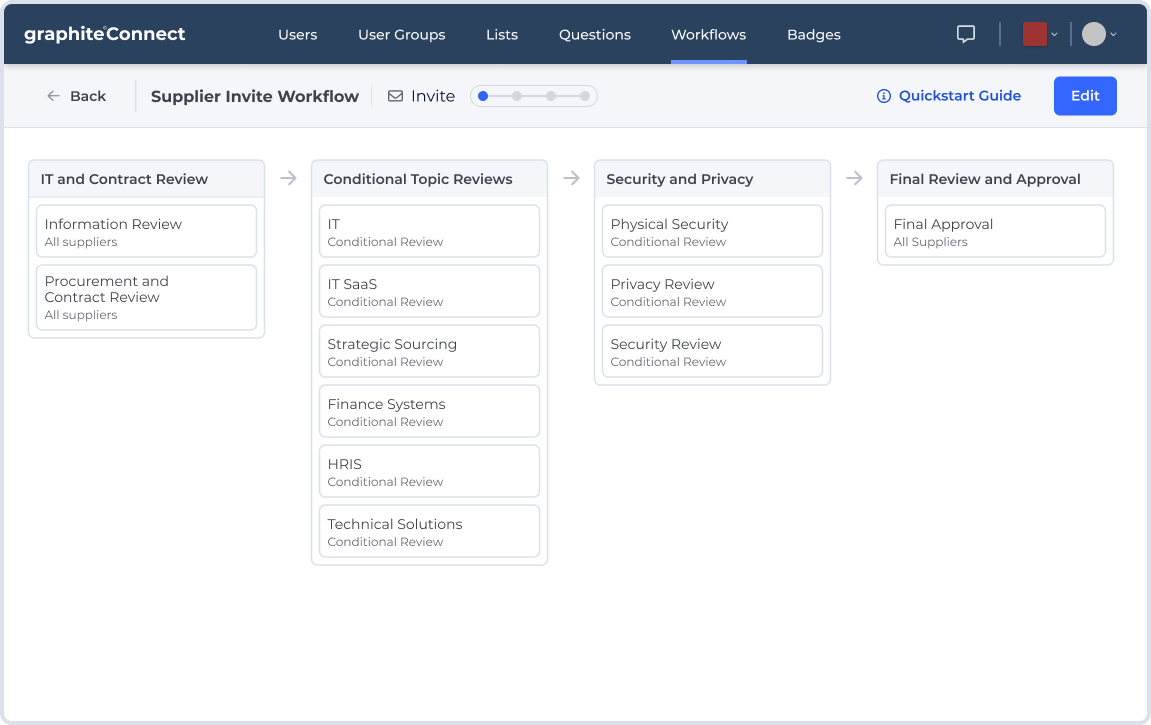The height and width of the screenshot is (725, 1151).
Task: Open the Procurement and Contract Review card
Action: coord(146,297)
